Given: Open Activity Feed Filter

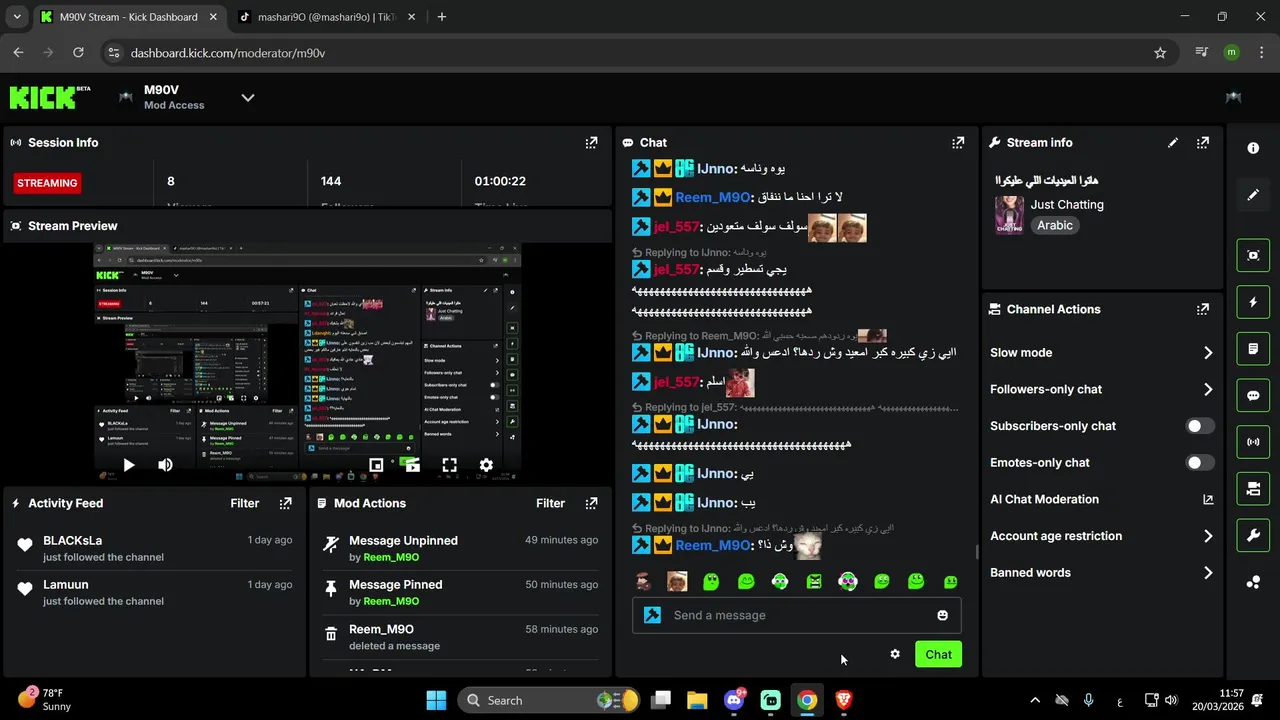Looking at the screenshot, I should click(245, 504).
